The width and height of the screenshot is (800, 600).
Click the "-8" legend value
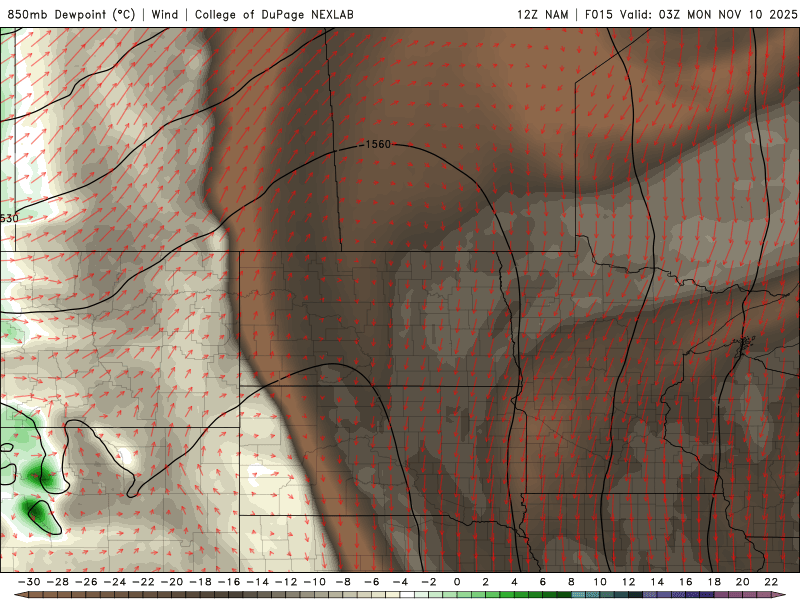coord(343,582)
